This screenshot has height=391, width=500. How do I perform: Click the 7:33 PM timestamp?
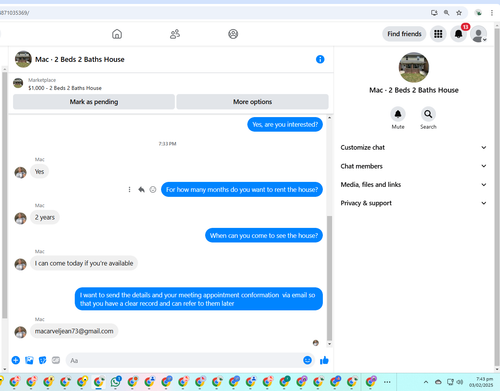[167, 144]
